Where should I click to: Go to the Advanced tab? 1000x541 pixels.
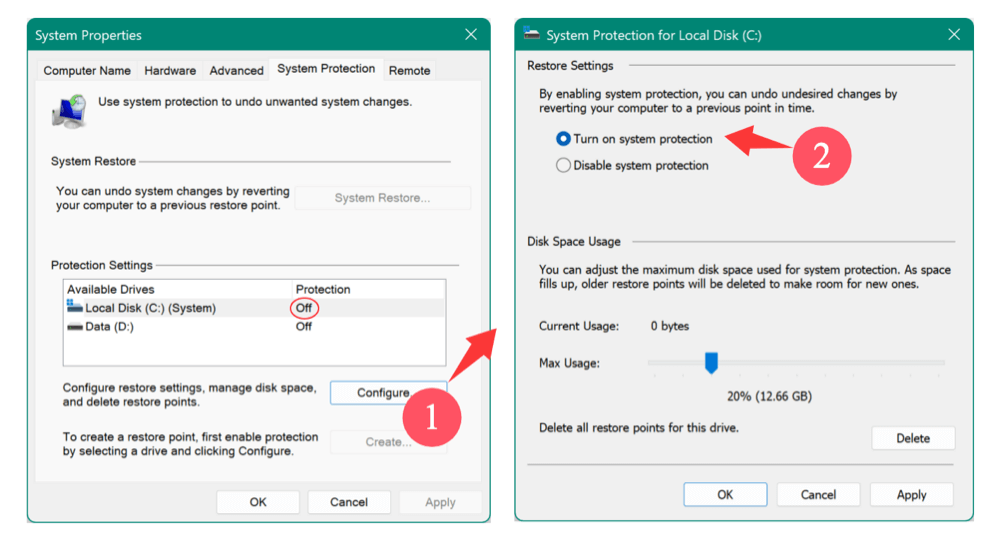tap(236, 71)
